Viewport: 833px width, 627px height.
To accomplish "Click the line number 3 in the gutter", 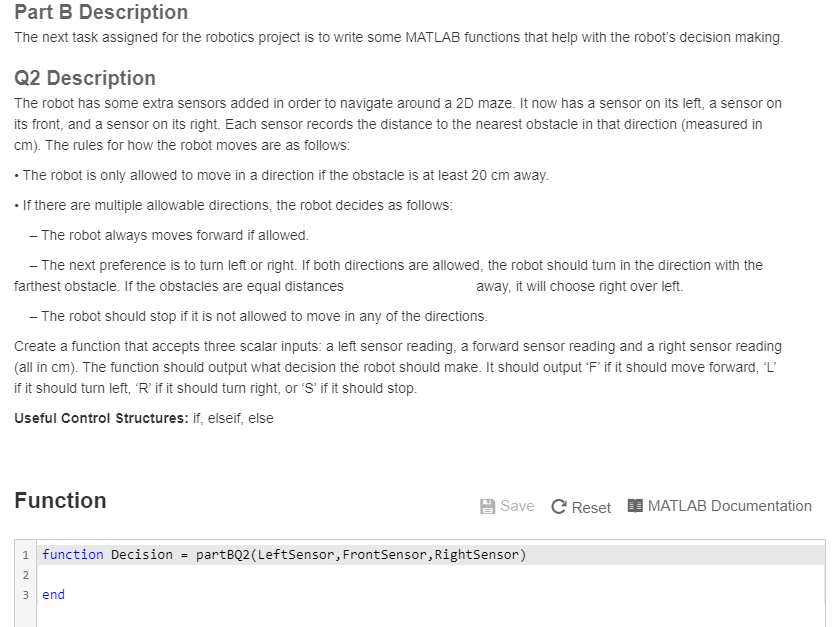I will coord(23,594).
